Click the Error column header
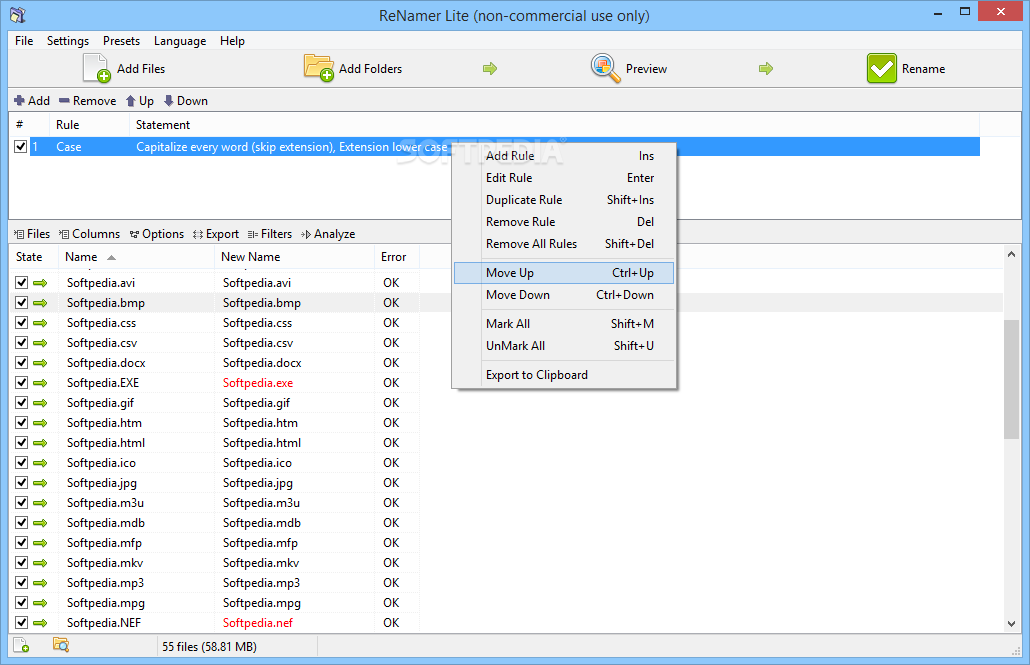This screenshot has height=665, width=1030. (x=397, y=257)
